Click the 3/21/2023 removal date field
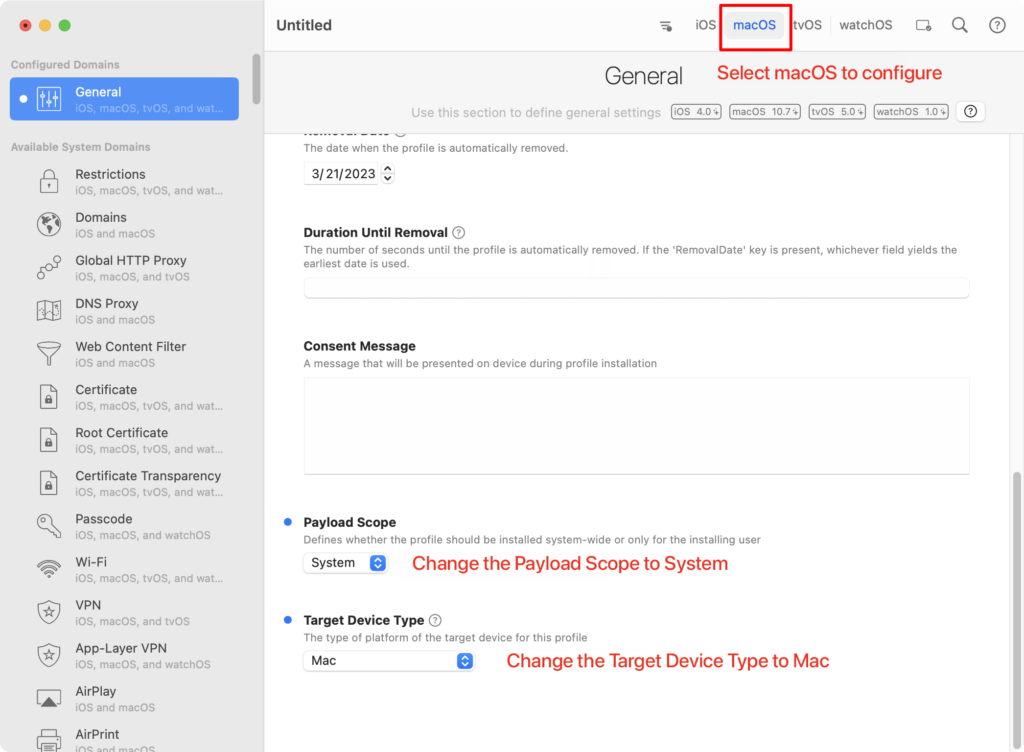This screenshot has height=752, width=1024. click(342, 174)
